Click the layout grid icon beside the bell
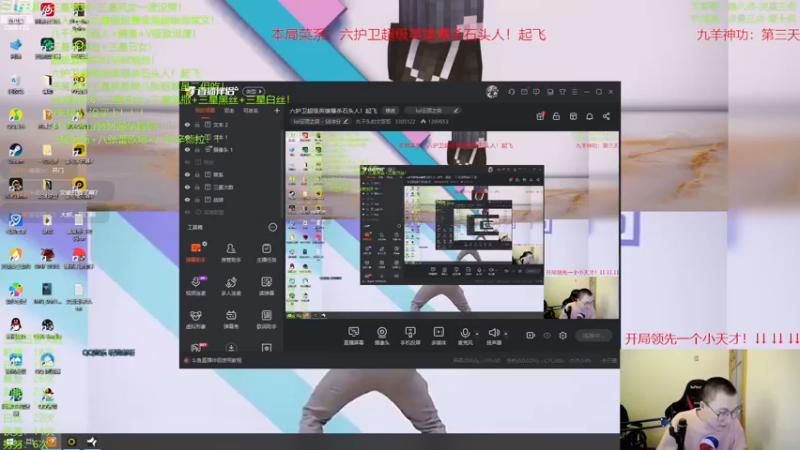The width and height of the screenshot is (800, 450). tap(573, 116)
